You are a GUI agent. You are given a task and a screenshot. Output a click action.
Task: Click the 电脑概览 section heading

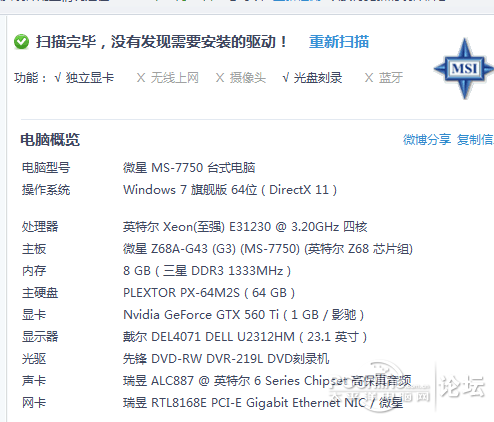50,140
